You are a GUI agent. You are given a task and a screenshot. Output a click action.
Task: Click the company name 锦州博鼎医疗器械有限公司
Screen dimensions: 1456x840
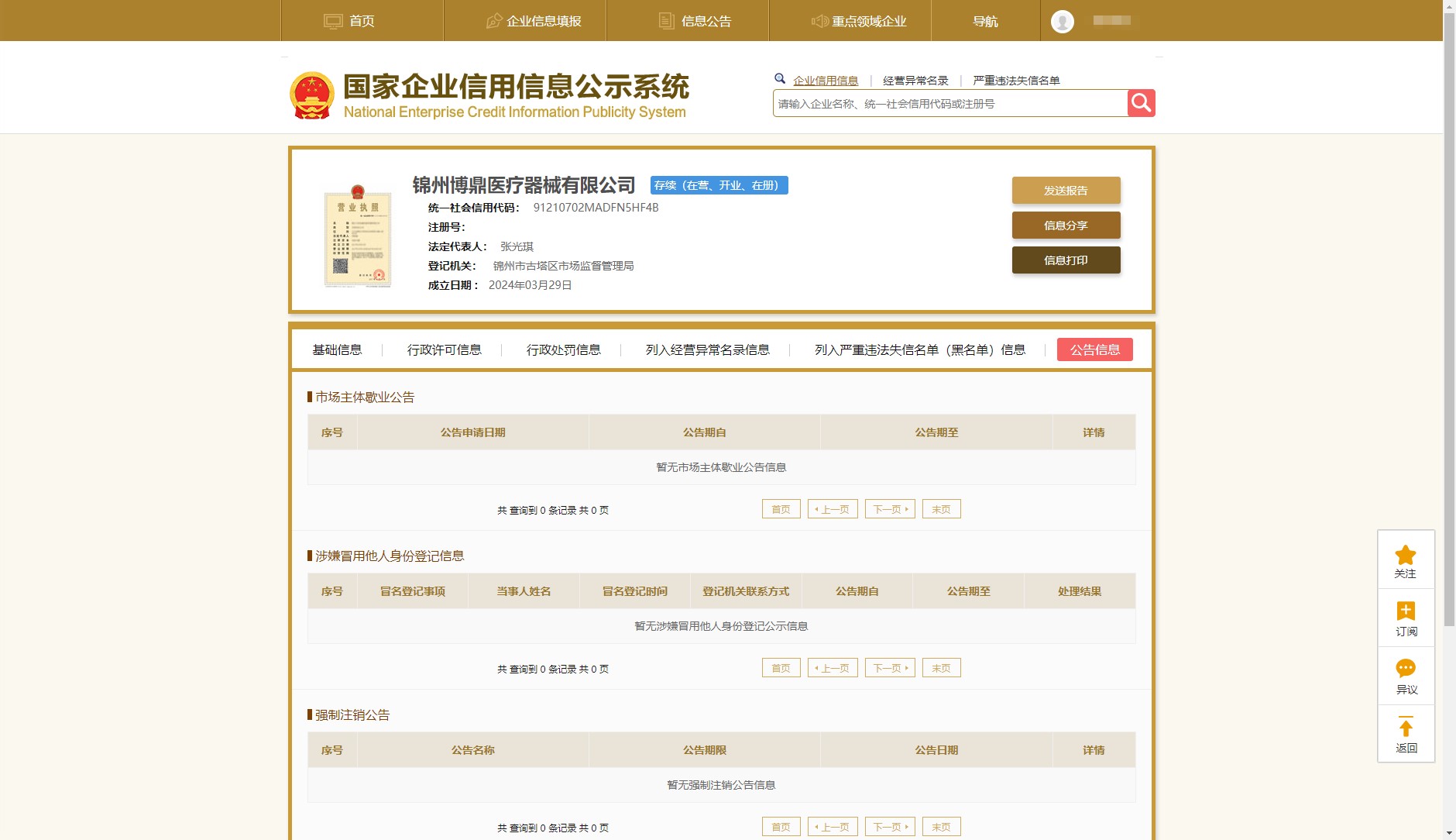coord(524,185)
